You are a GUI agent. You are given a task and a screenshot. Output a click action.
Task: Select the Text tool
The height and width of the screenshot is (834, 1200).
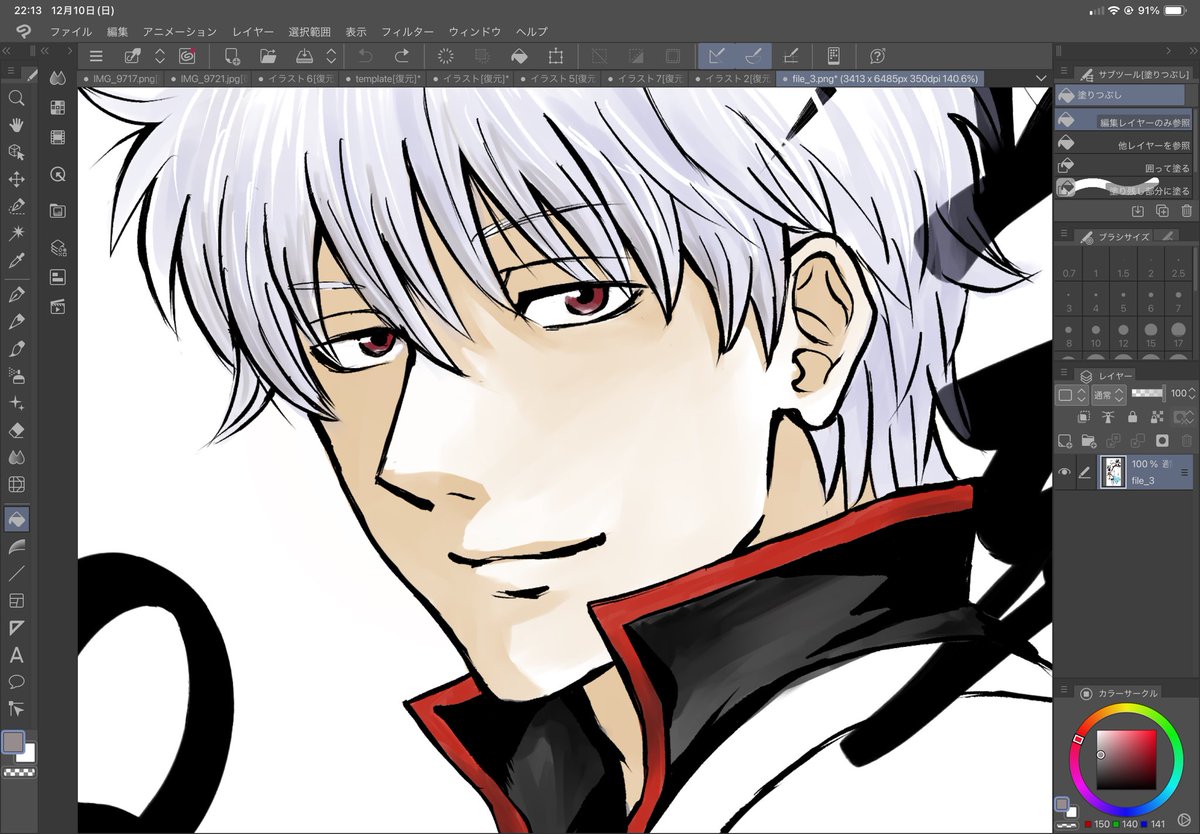click(16, 655)
